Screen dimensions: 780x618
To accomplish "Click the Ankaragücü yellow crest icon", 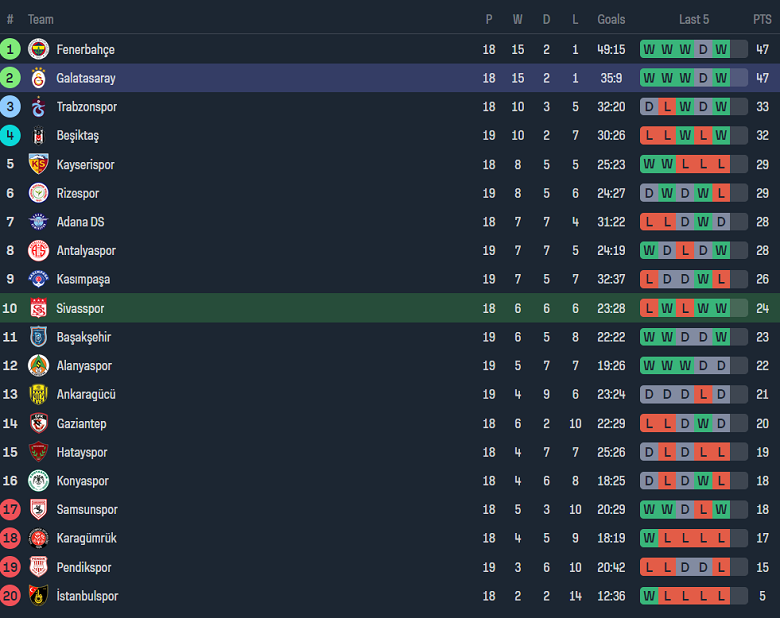I will tap(38, 395).
